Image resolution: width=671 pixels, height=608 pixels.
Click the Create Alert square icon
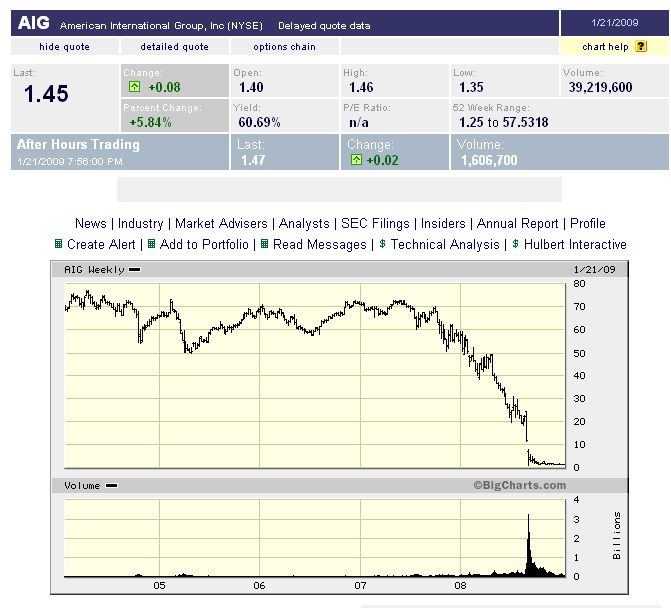(59, 244)
